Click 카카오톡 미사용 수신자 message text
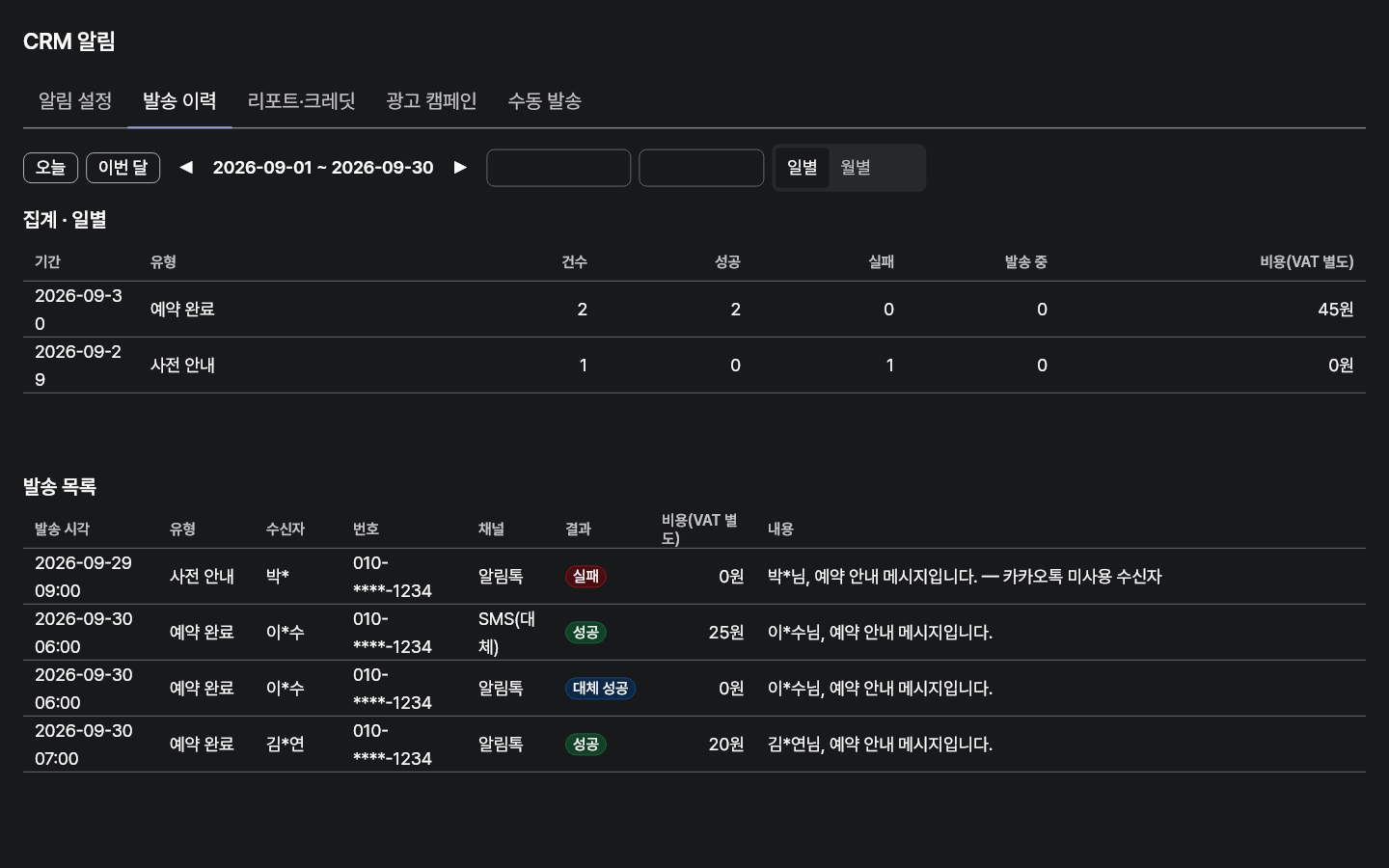 coord(1082,577)
